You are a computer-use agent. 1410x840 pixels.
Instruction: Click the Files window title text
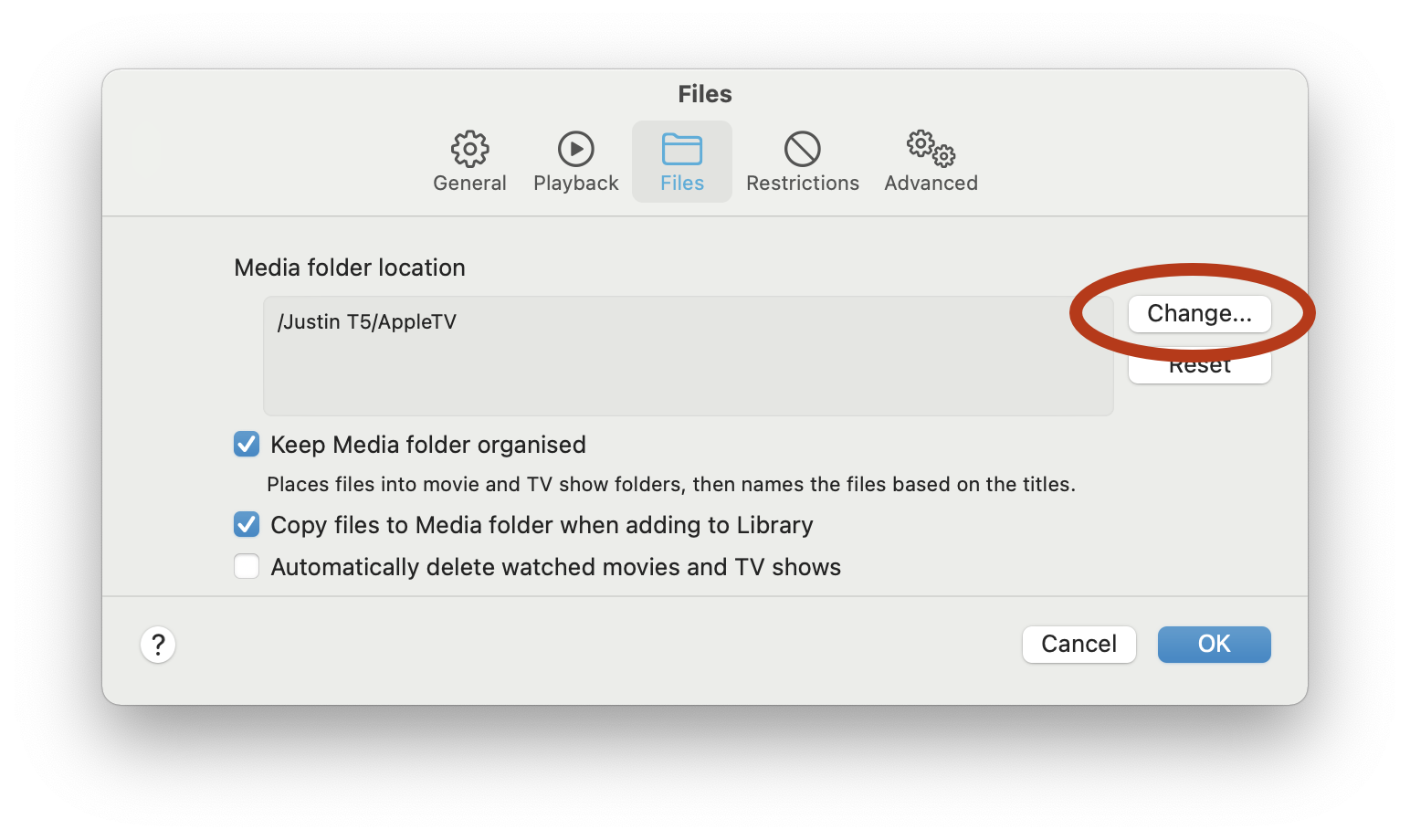coord(704,94)
